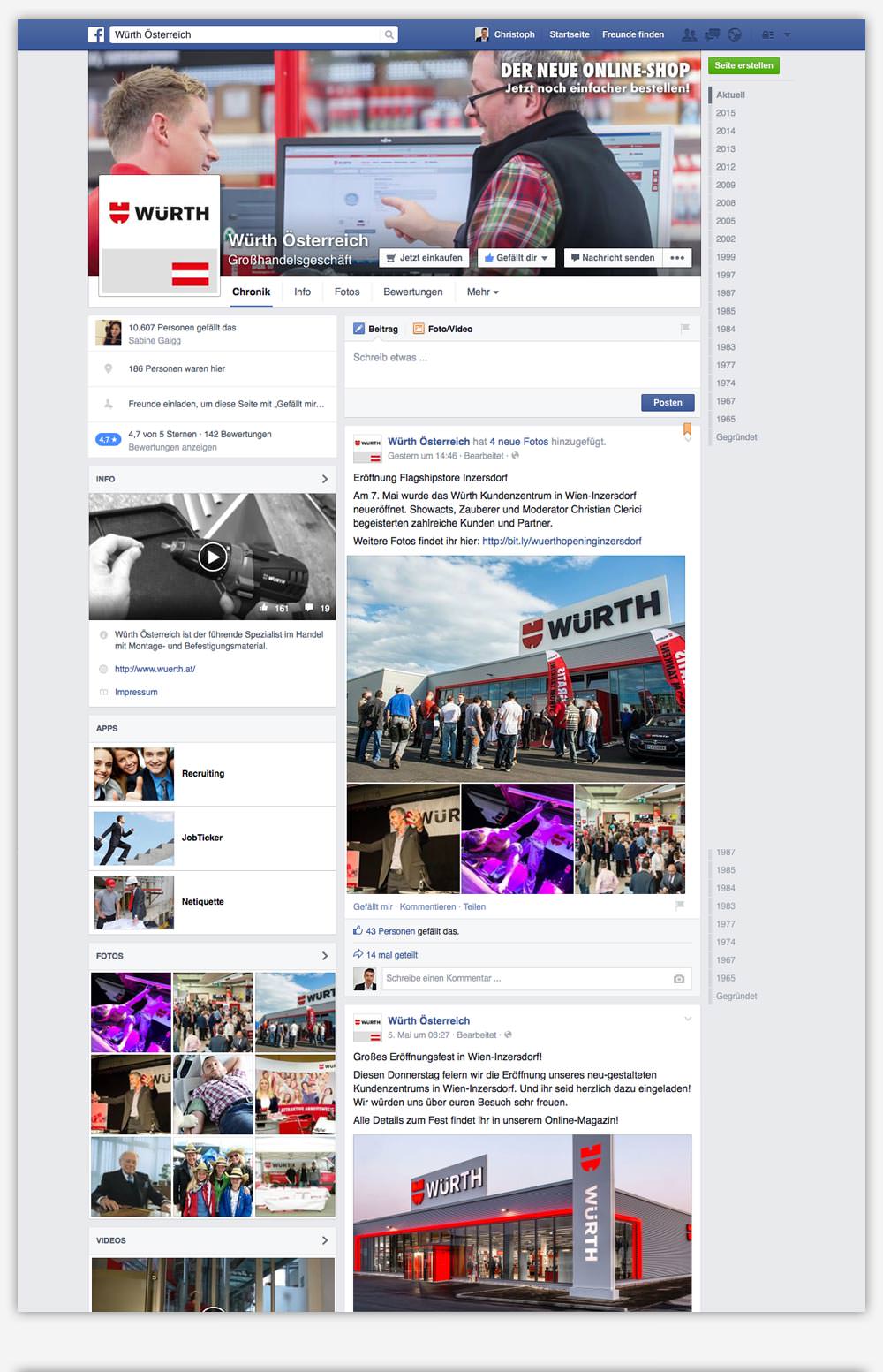This screenshot has height=1372, width=883.
Task: Open the messages icon in top bar
Action: 712,34
